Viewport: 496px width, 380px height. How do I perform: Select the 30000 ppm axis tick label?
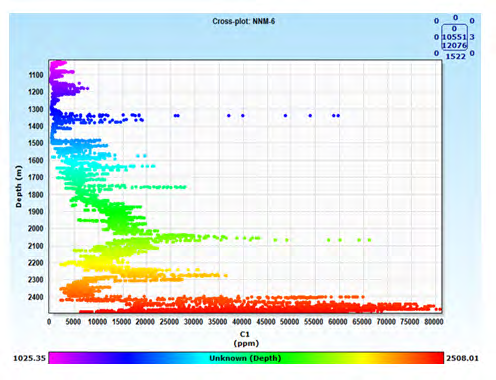coord(193,322)
